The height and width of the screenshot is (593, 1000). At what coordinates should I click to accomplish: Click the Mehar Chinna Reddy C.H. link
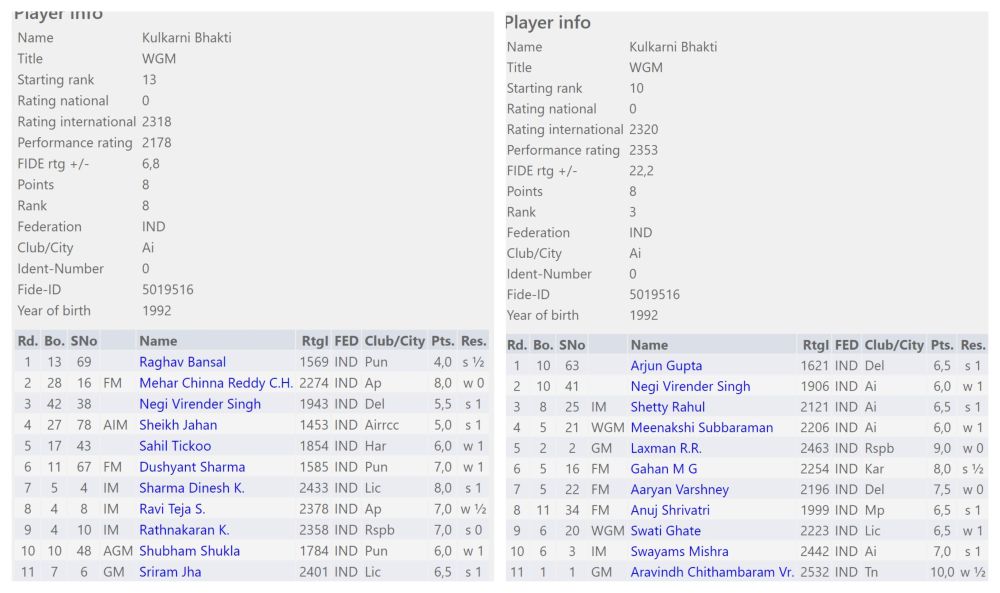tap(216, 383)
